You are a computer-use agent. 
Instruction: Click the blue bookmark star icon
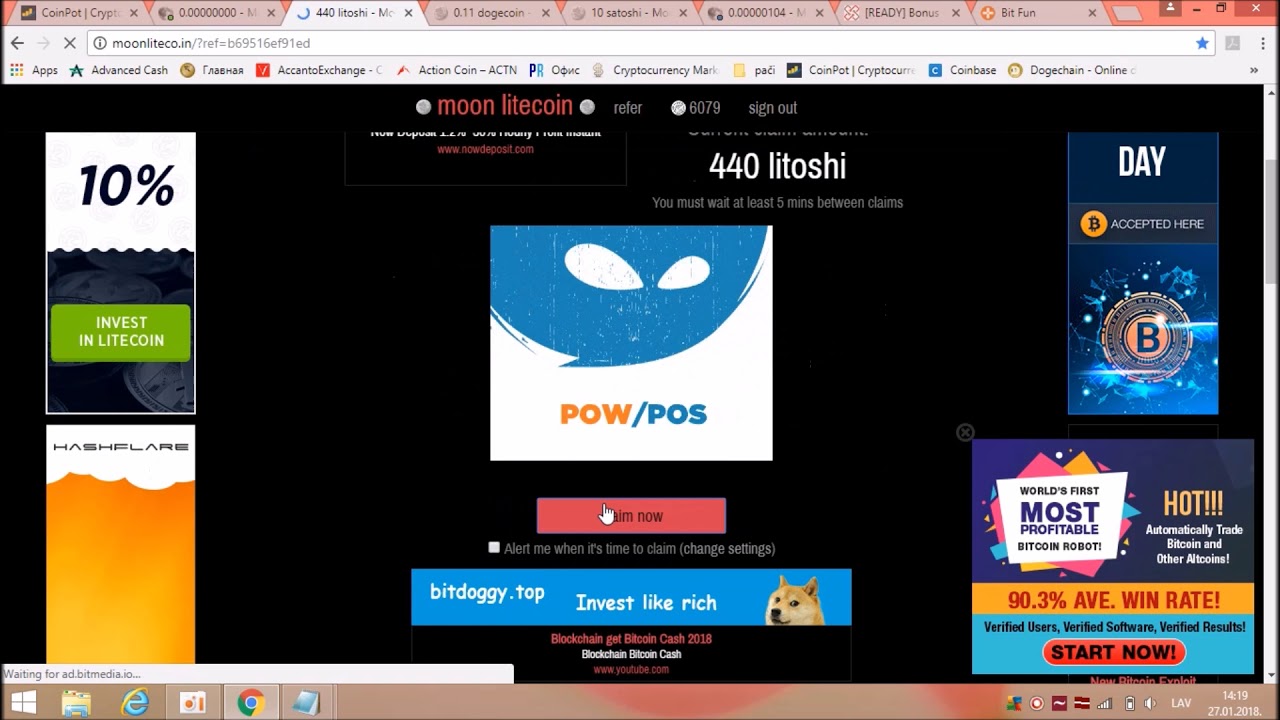click(1202, 43)
